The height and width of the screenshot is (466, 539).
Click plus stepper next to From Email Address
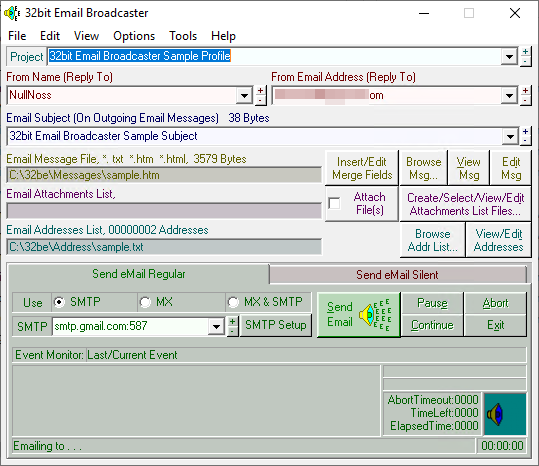pos(525,91)
